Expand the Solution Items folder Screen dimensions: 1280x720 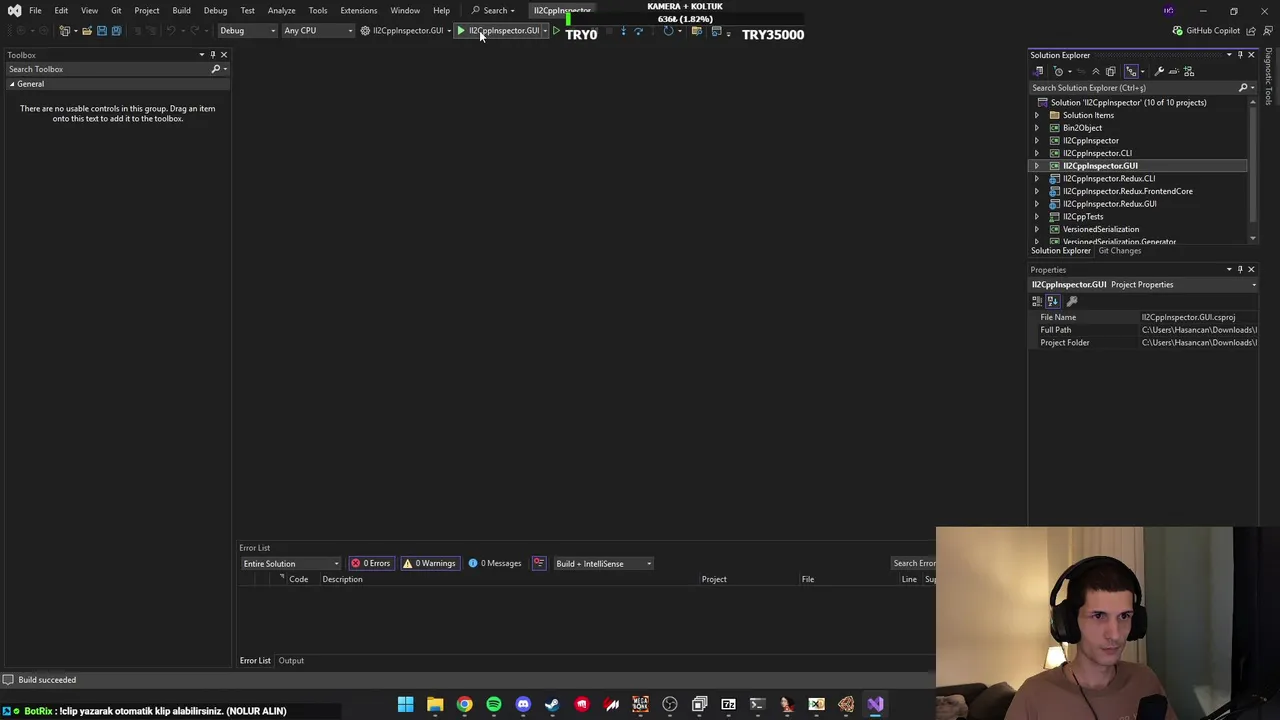pos(1037,115)
